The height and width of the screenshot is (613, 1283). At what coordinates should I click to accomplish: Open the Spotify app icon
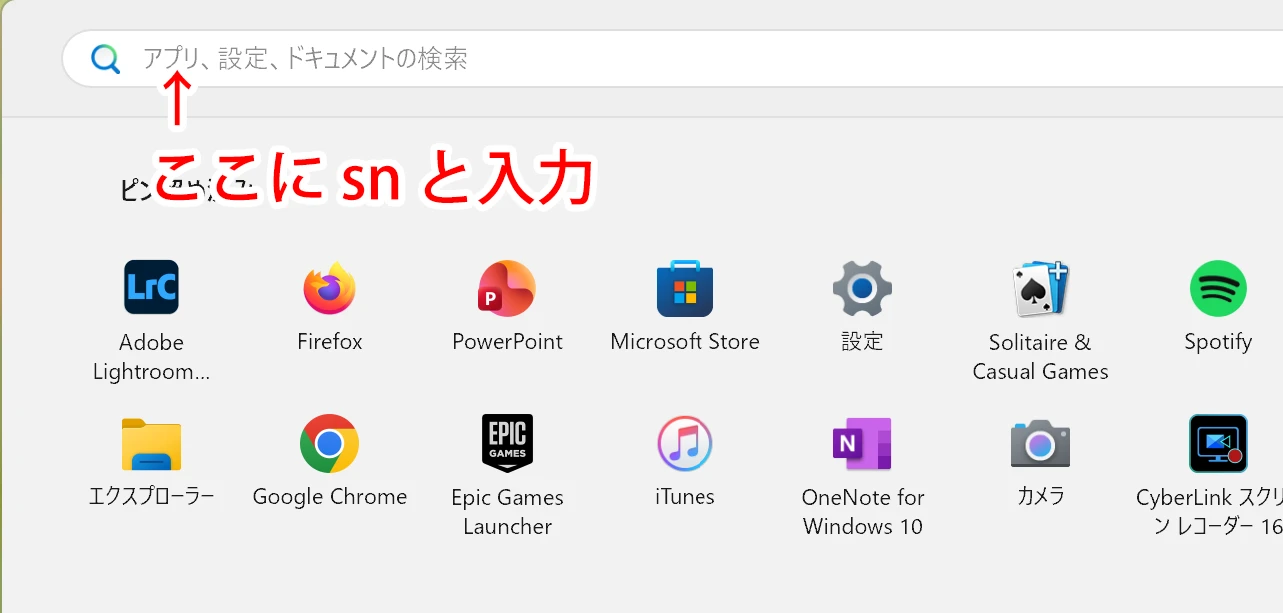pos(1218,289)
